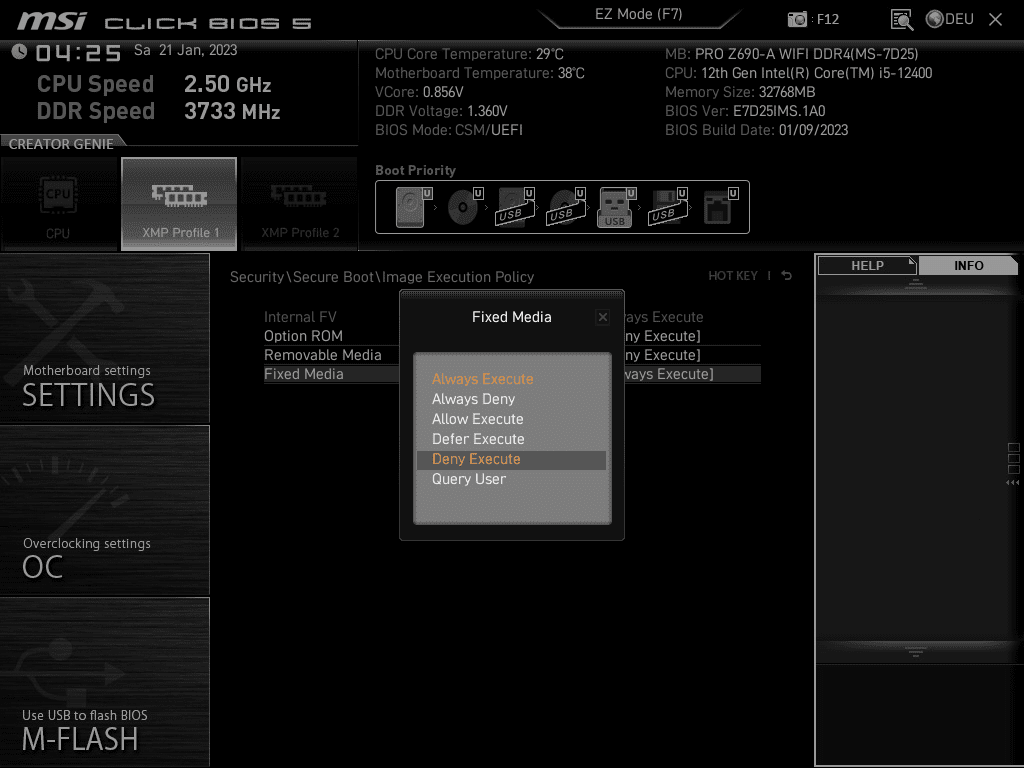Close the Fixed Media popup
Viewport: 1024px width, 768px height.
603,317
